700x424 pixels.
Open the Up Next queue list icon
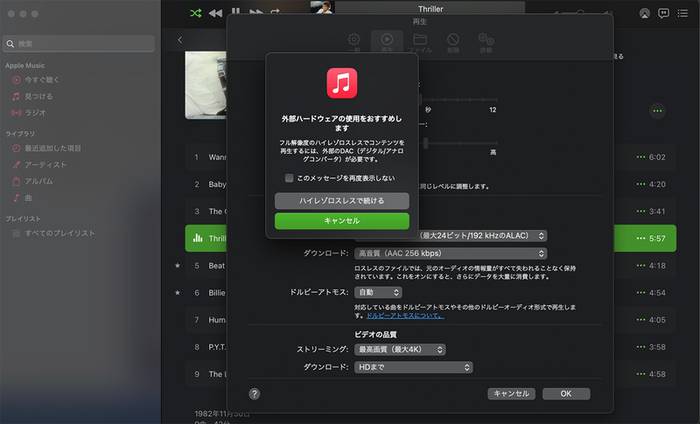click(682, 13)
